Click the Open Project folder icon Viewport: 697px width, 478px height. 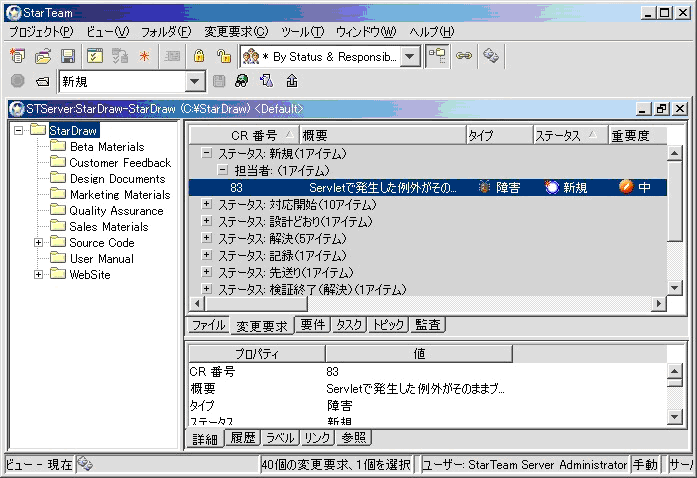pos(43,56)
